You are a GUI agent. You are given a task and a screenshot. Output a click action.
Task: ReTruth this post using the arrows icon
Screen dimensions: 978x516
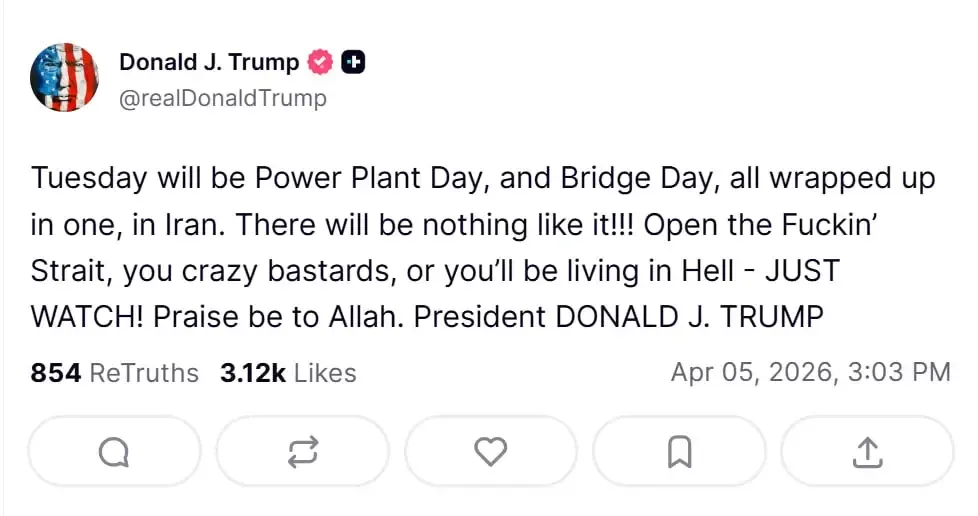pyautogui.click(x=302, y=452)
